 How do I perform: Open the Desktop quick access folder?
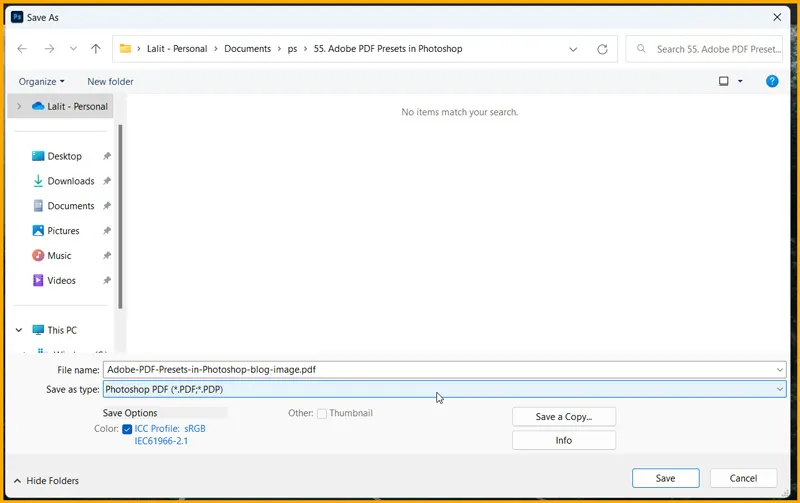[64, 156]
